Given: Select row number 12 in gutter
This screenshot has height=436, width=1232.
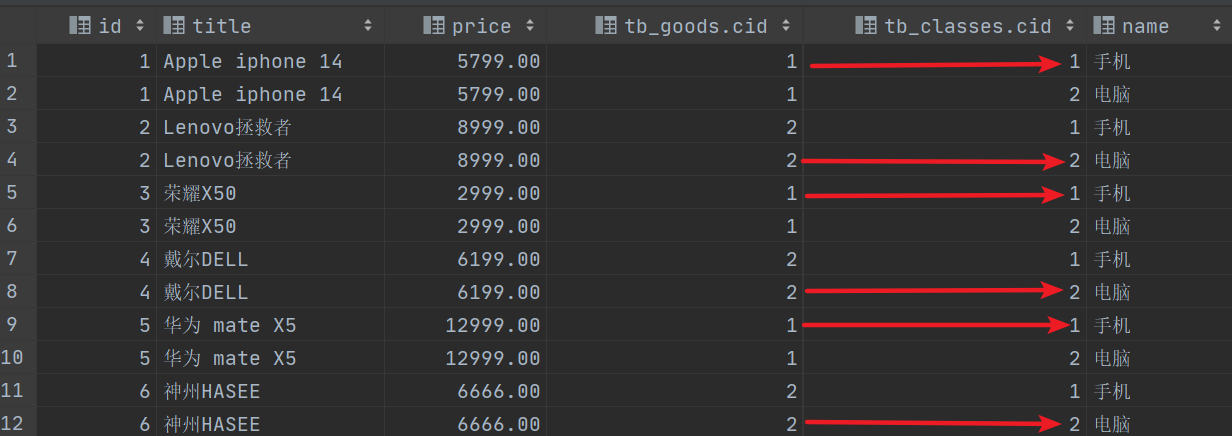Looking at the screenshot, I should [x=12, y=424].
